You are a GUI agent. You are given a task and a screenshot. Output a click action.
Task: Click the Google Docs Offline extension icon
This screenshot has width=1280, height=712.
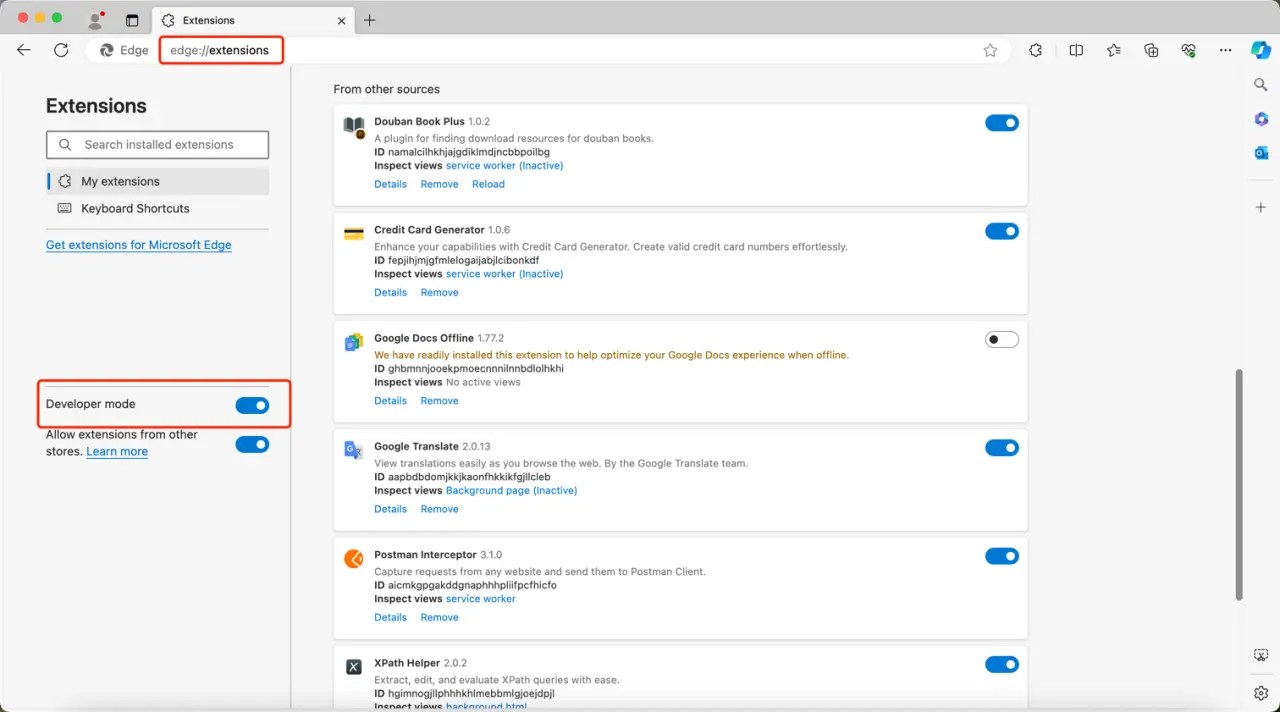[354, 342]
